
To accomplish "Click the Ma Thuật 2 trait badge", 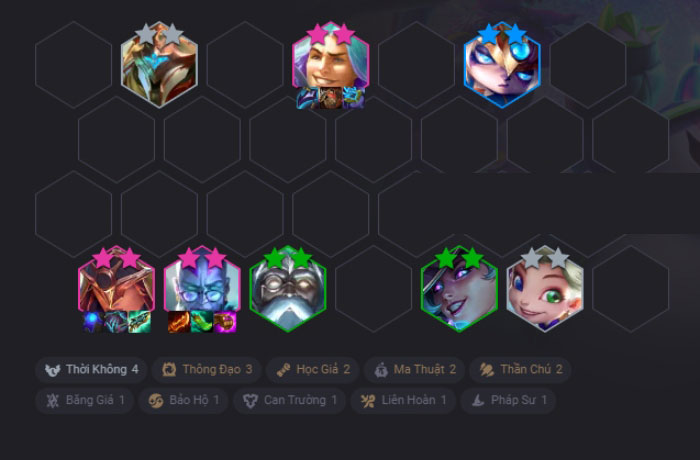I will coord(414,370).
